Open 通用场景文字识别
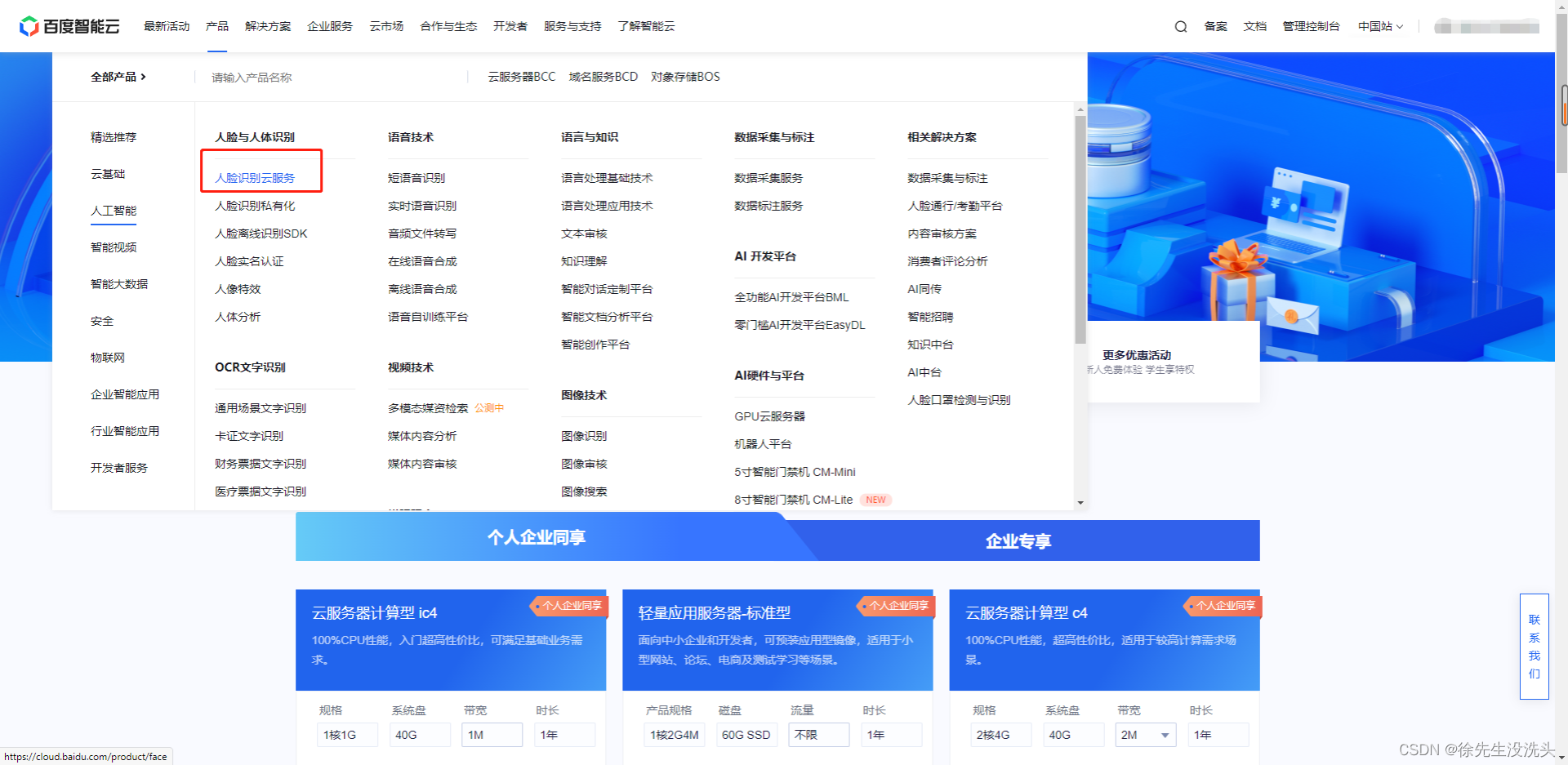The width and height of the screenshot is (1568, 765). [261, 408]
